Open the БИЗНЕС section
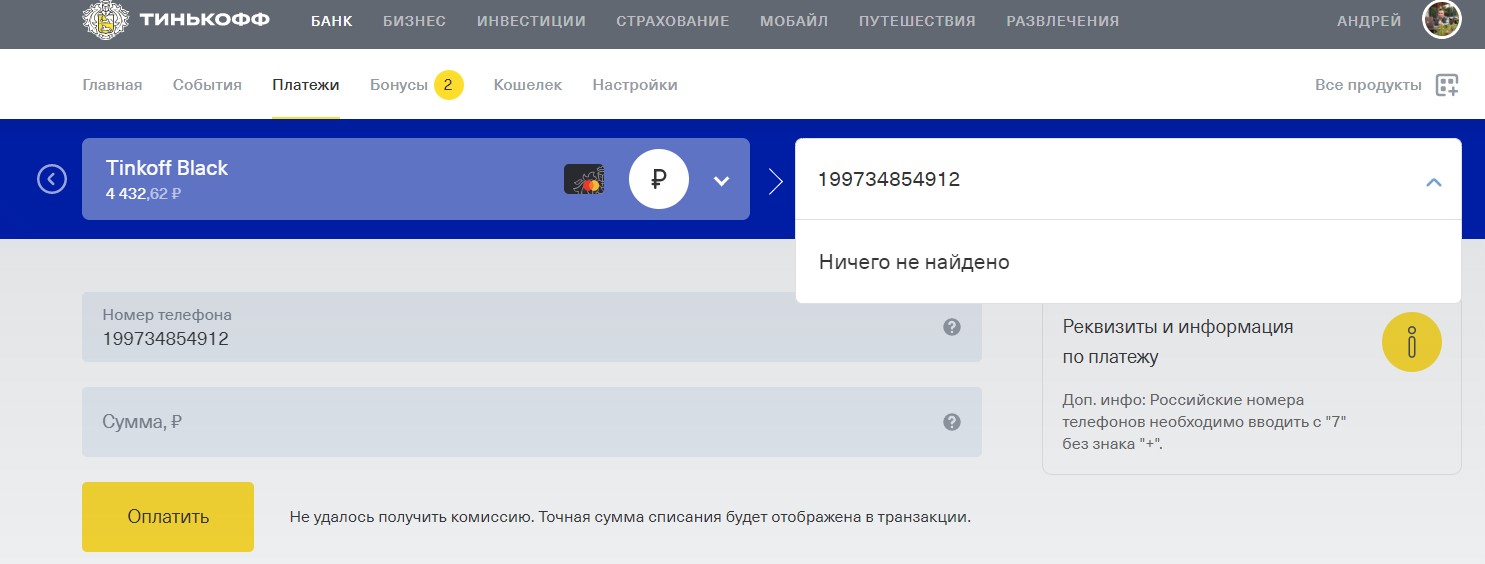 click(x=414, y=21)
